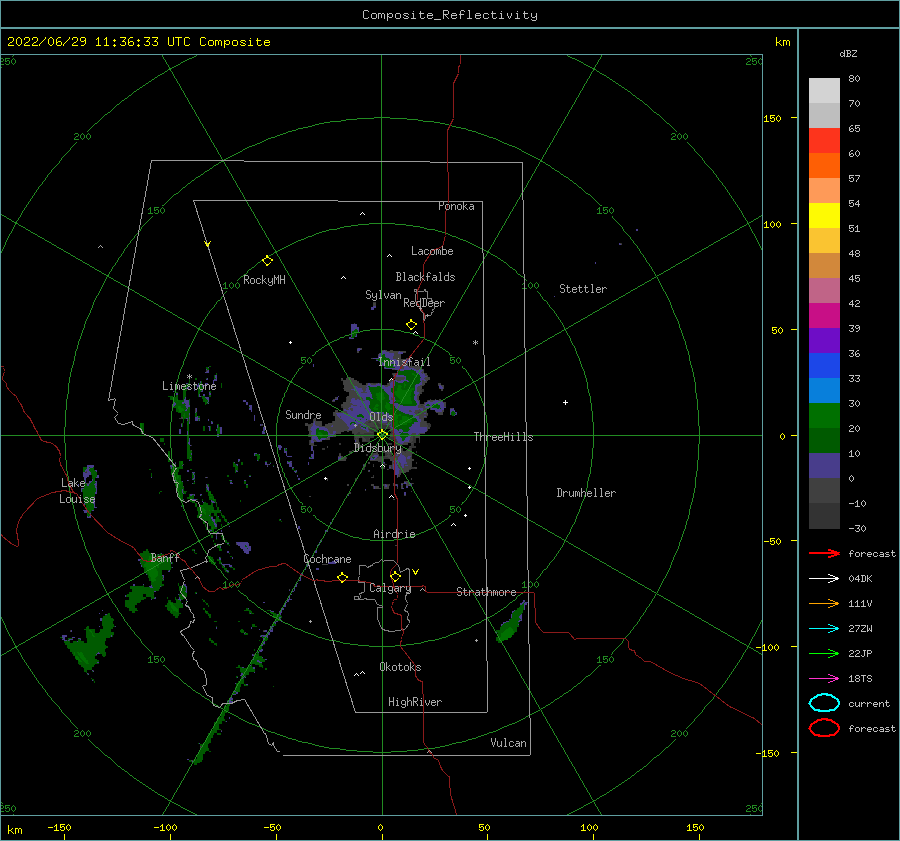The height and width of the screenshot is (841, 900).
Task: Click the green radar echo near Strathmore
Action: tap(511, 623)
